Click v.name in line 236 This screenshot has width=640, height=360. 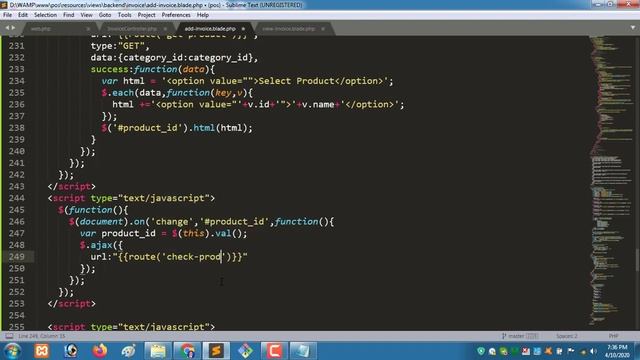(318, 104)
